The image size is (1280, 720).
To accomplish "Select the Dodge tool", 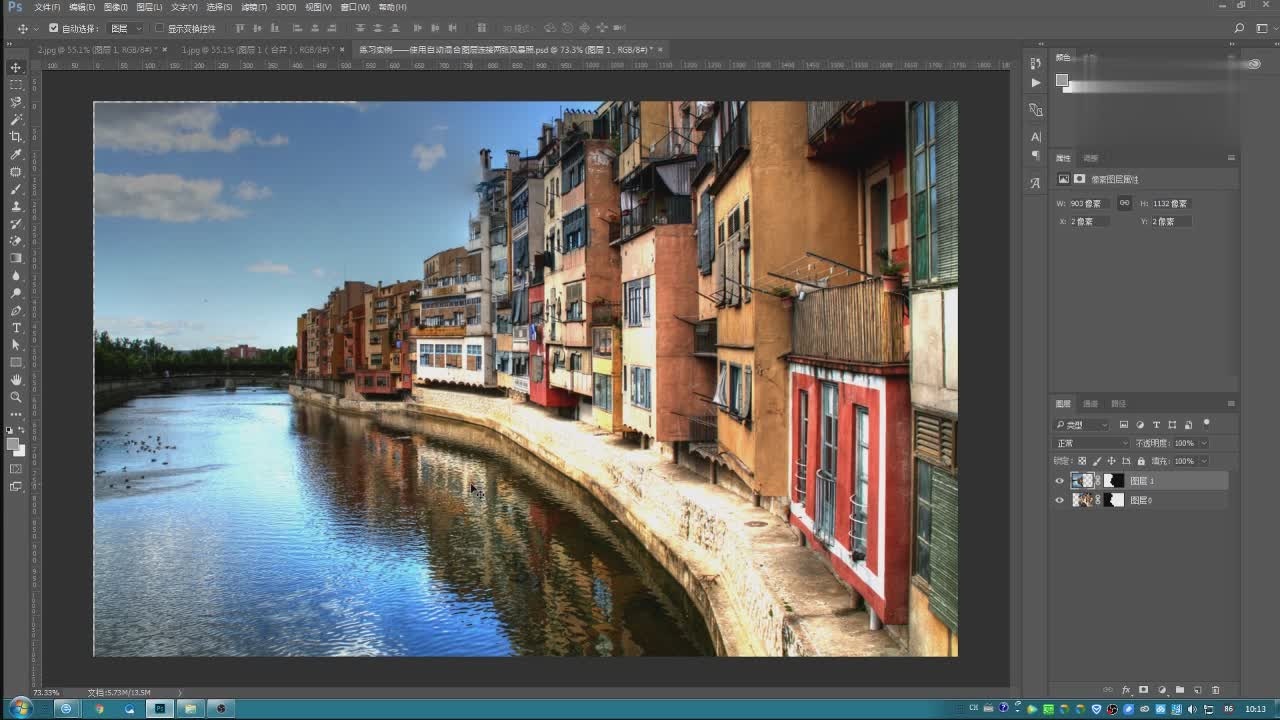I will coord(16,293).
